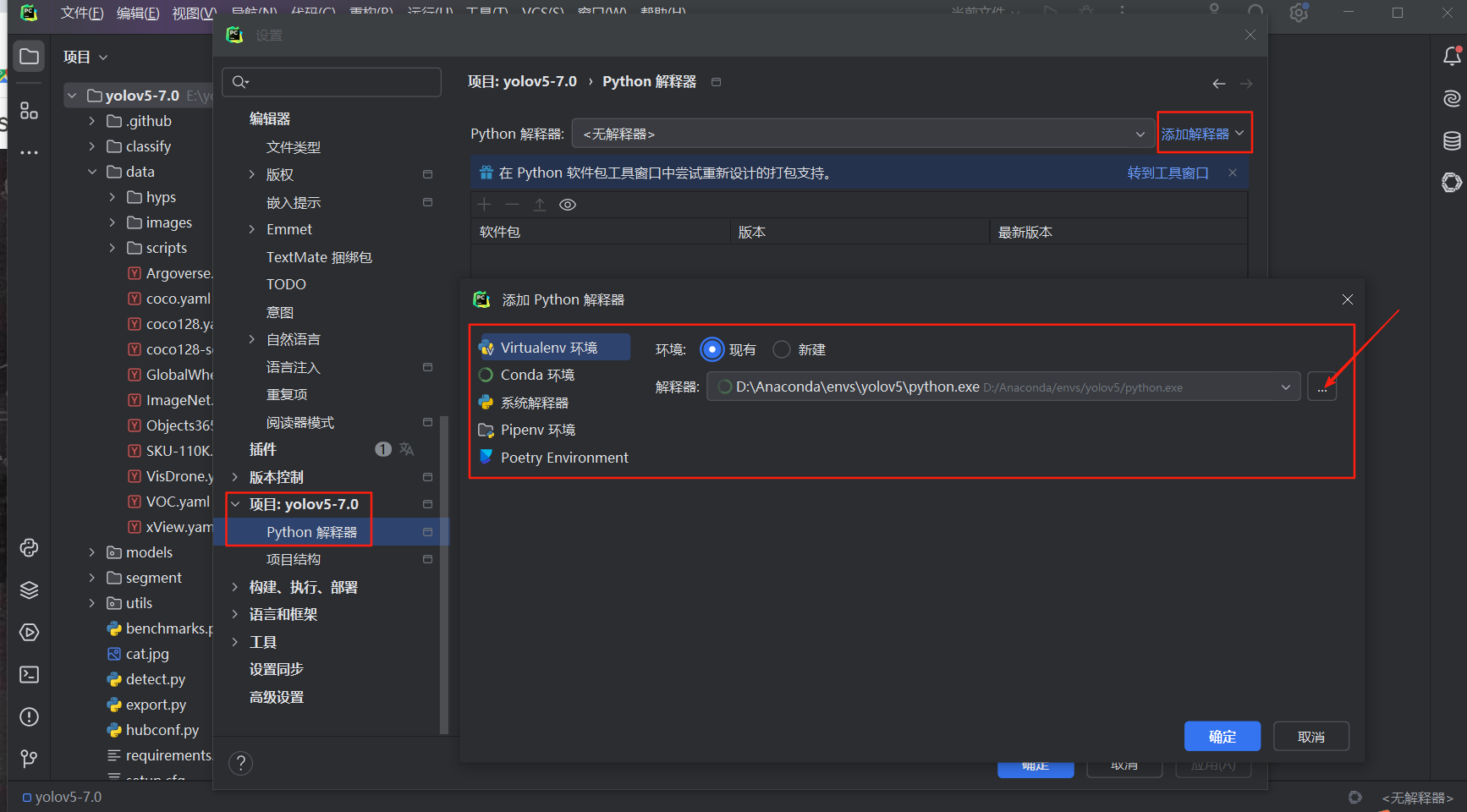Expand the 构建、执行、部署 settings node
The image size is (1467, 812).
(235, 587)
